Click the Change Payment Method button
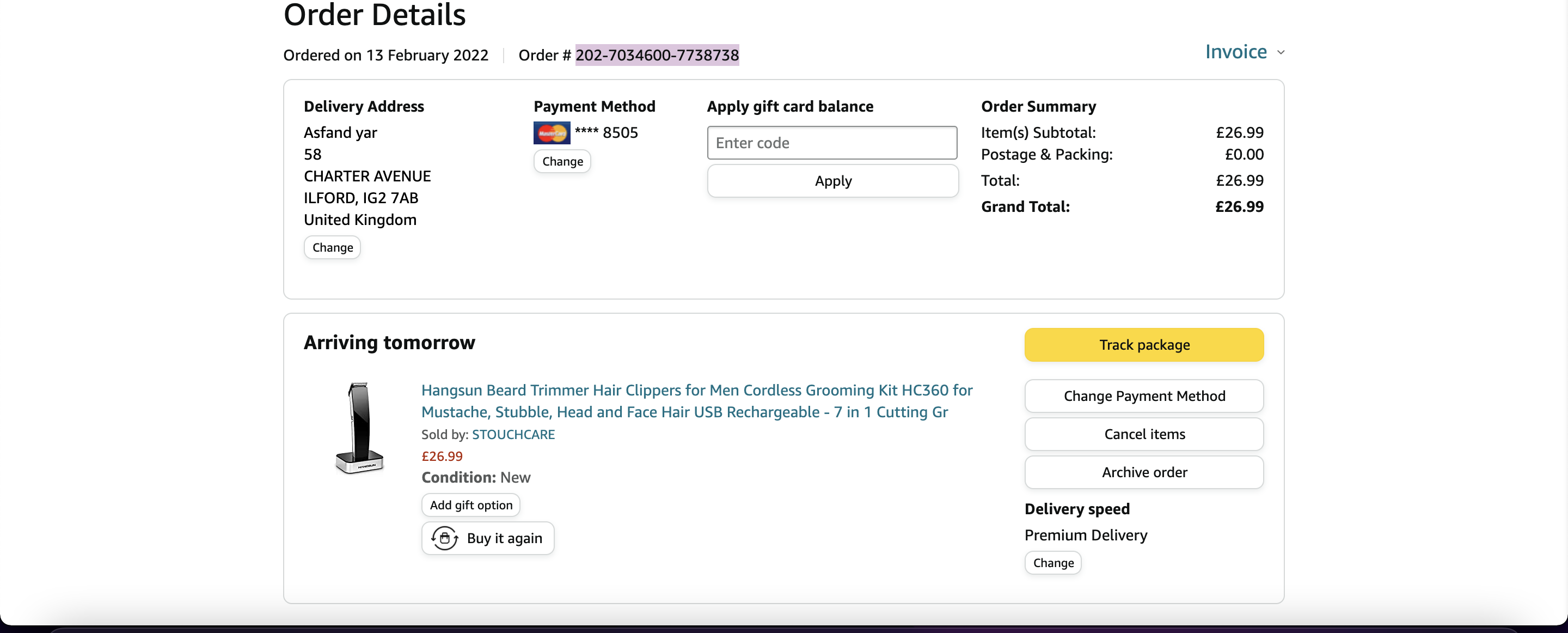 [x=1144, y=396]
